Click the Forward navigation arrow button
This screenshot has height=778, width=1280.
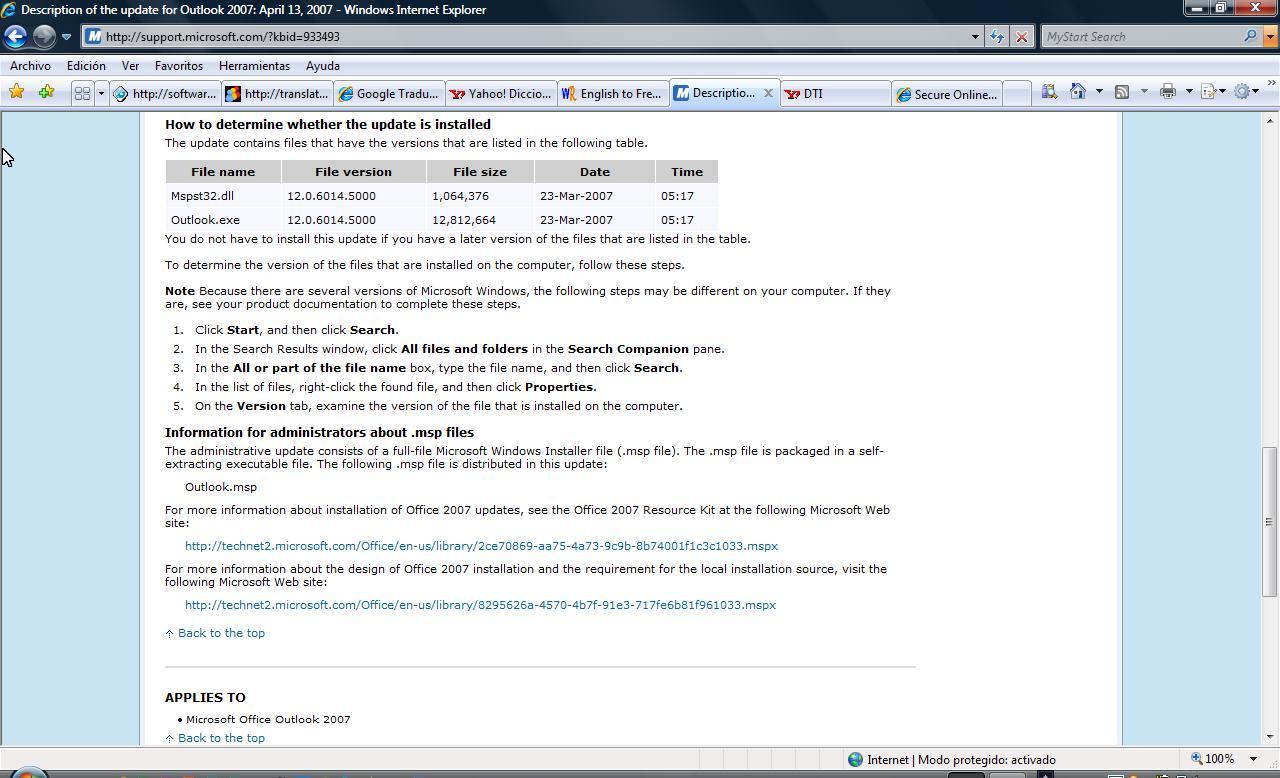pos(44,36)
